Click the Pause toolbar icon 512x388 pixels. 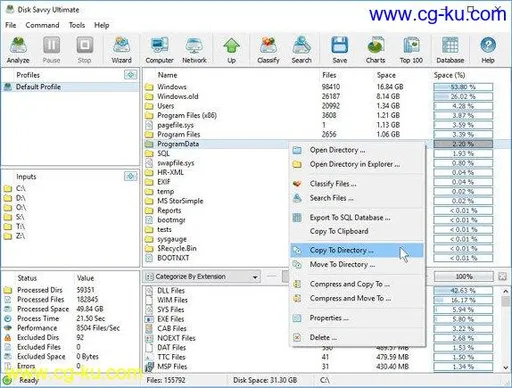coord(51,50)
